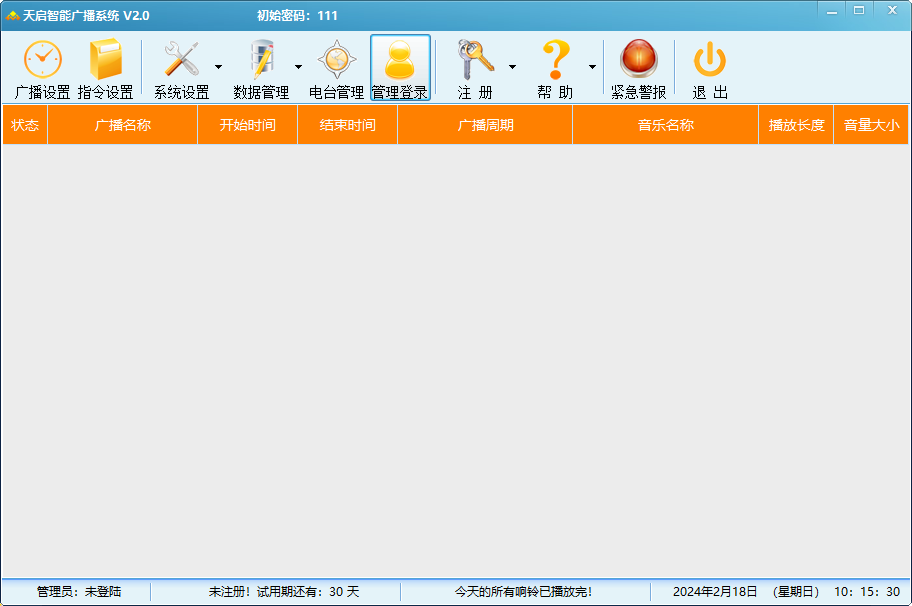Open 数据管理 database icon

[x=262, y=59]
